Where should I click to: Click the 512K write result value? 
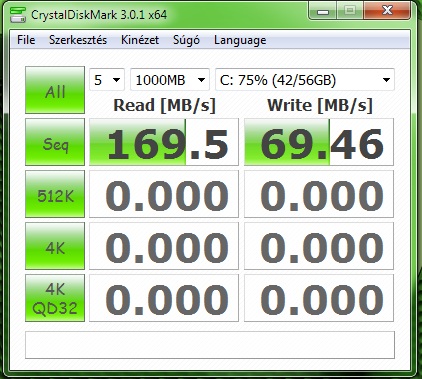[x=319, y=194]
